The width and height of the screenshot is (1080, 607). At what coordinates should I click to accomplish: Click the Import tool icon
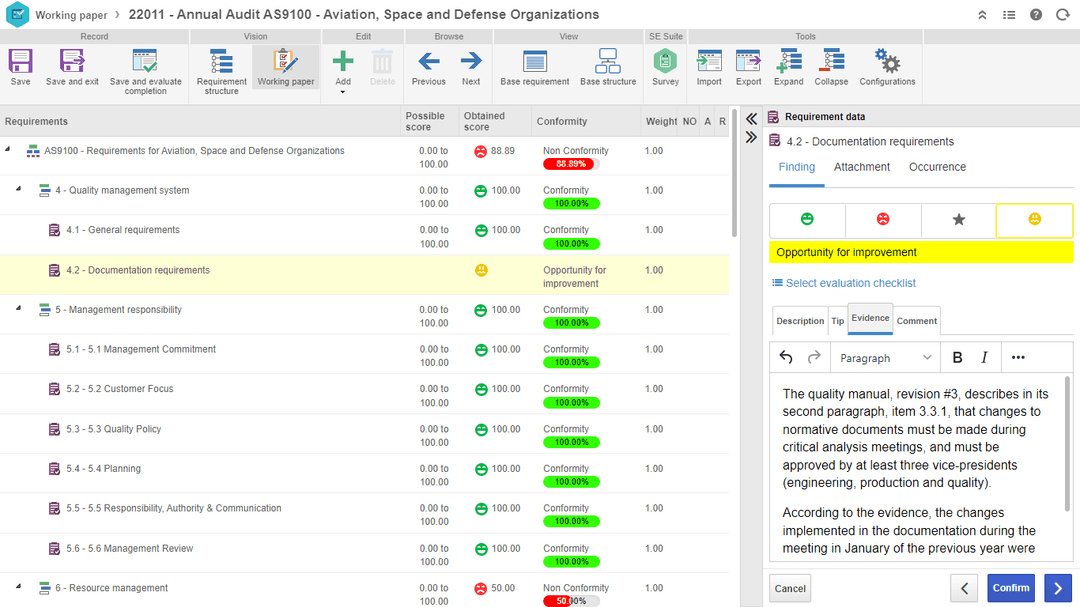click(x=709, y=61)
